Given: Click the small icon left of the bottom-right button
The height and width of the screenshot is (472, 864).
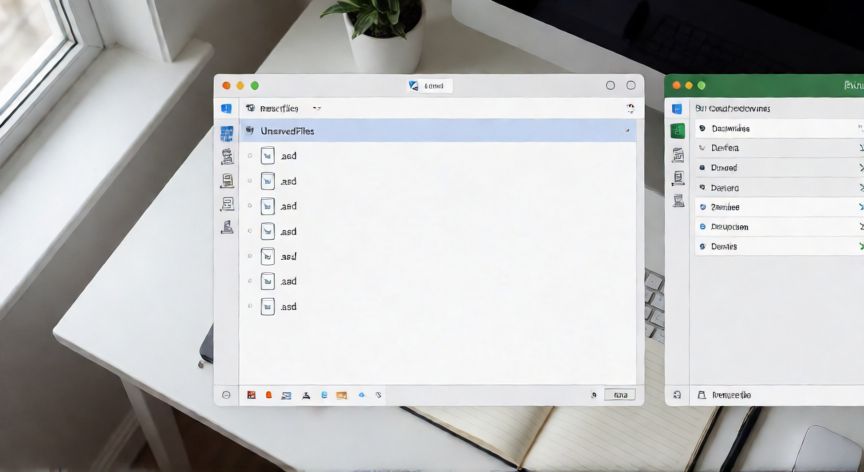Looking at the screenshot, I should pyautogui.click(x=593, y=395).
